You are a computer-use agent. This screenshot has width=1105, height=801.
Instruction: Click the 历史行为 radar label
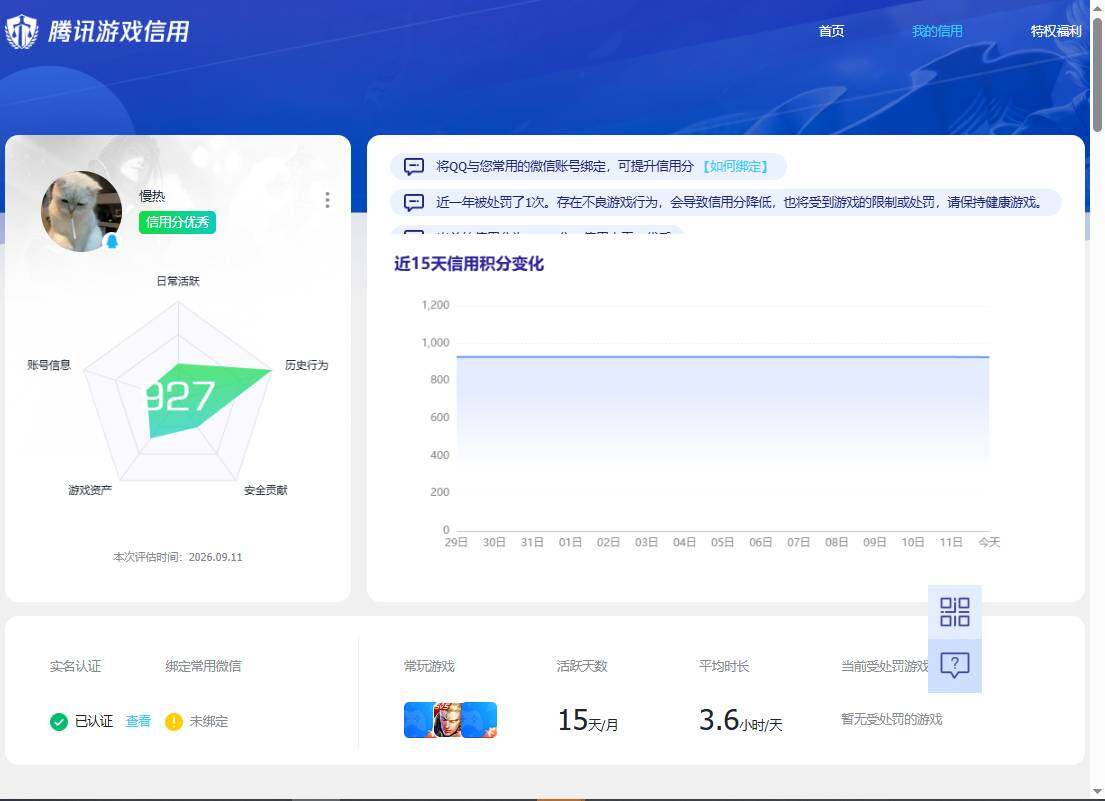point(307,365)
